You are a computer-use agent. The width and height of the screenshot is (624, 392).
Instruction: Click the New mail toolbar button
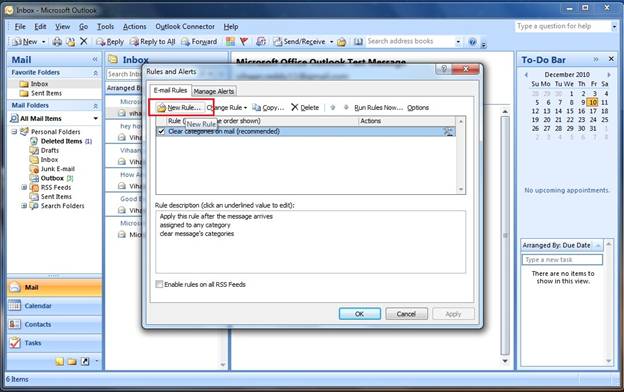(x=25, y=41)
